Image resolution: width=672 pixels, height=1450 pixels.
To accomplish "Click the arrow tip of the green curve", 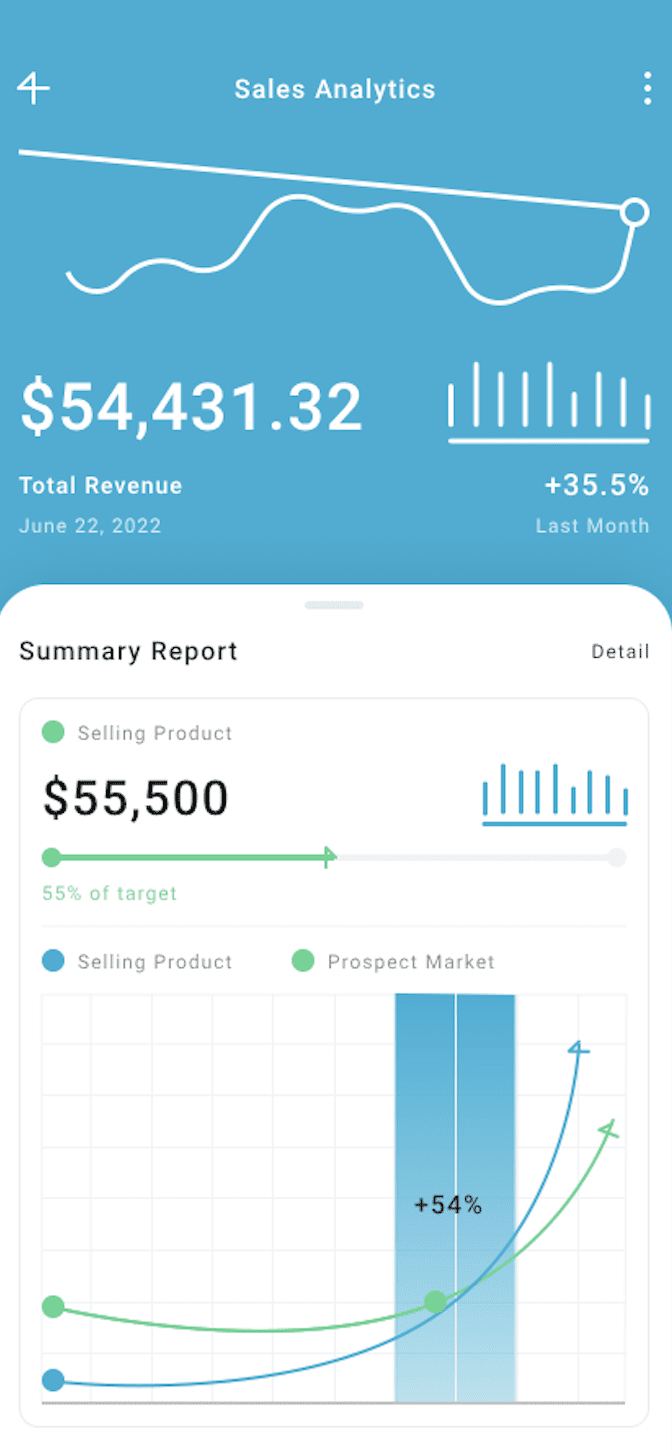I will (x=608, y=1129).
